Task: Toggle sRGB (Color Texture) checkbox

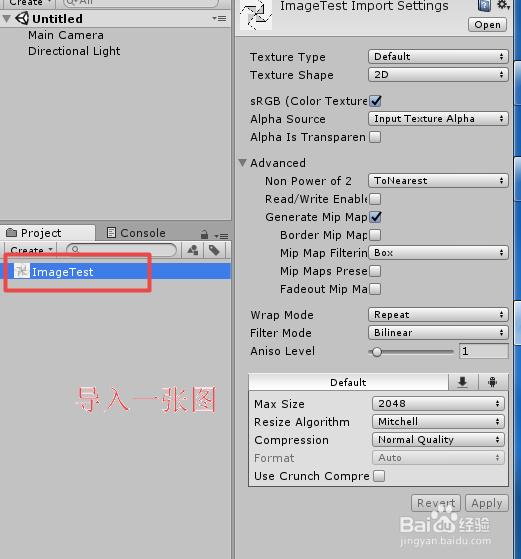Action: coord(375,101)
